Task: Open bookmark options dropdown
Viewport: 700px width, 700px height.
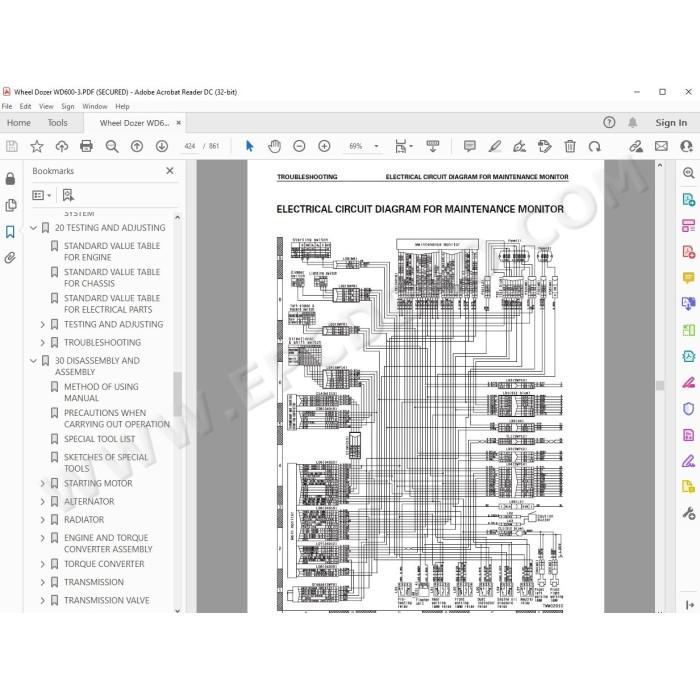Action: (42, 195)
